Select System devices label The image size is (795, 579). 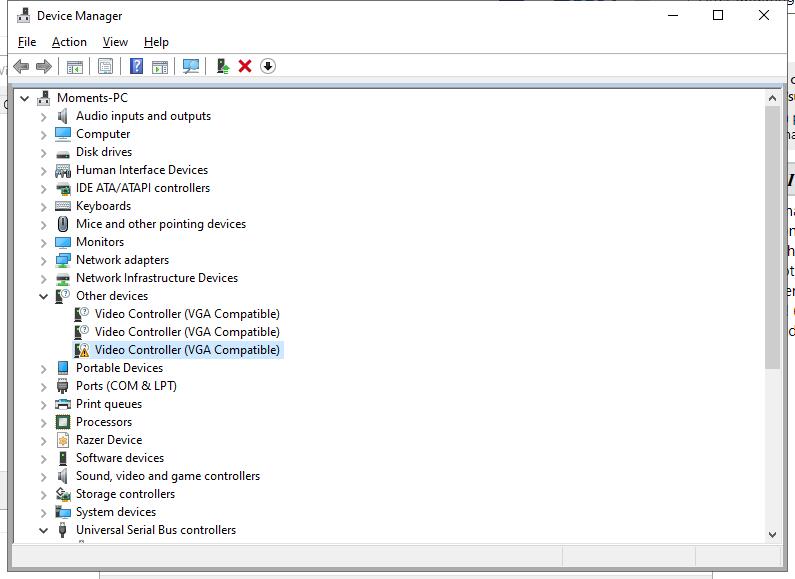[116, 512]
